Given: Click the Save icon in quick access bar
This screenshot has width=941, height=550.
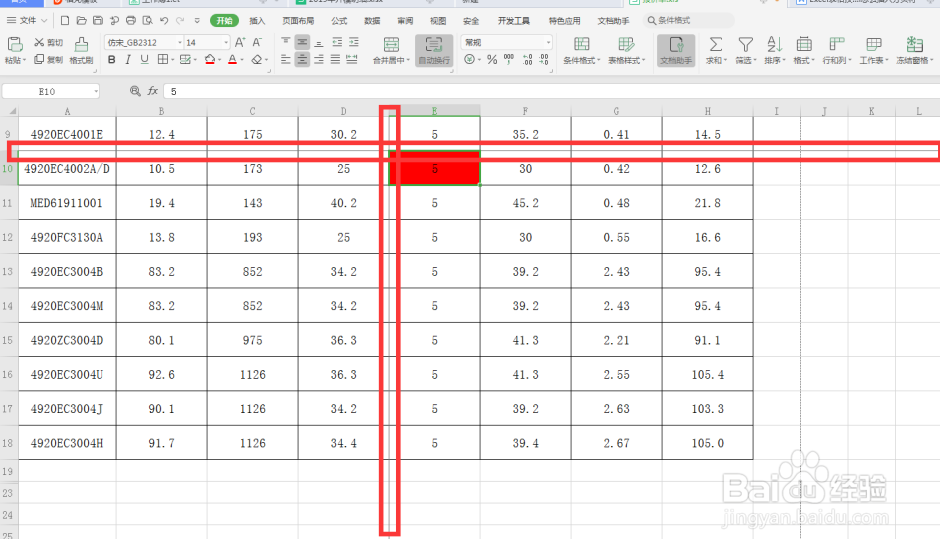Looking at the screenshot, I should click(98, 20).
